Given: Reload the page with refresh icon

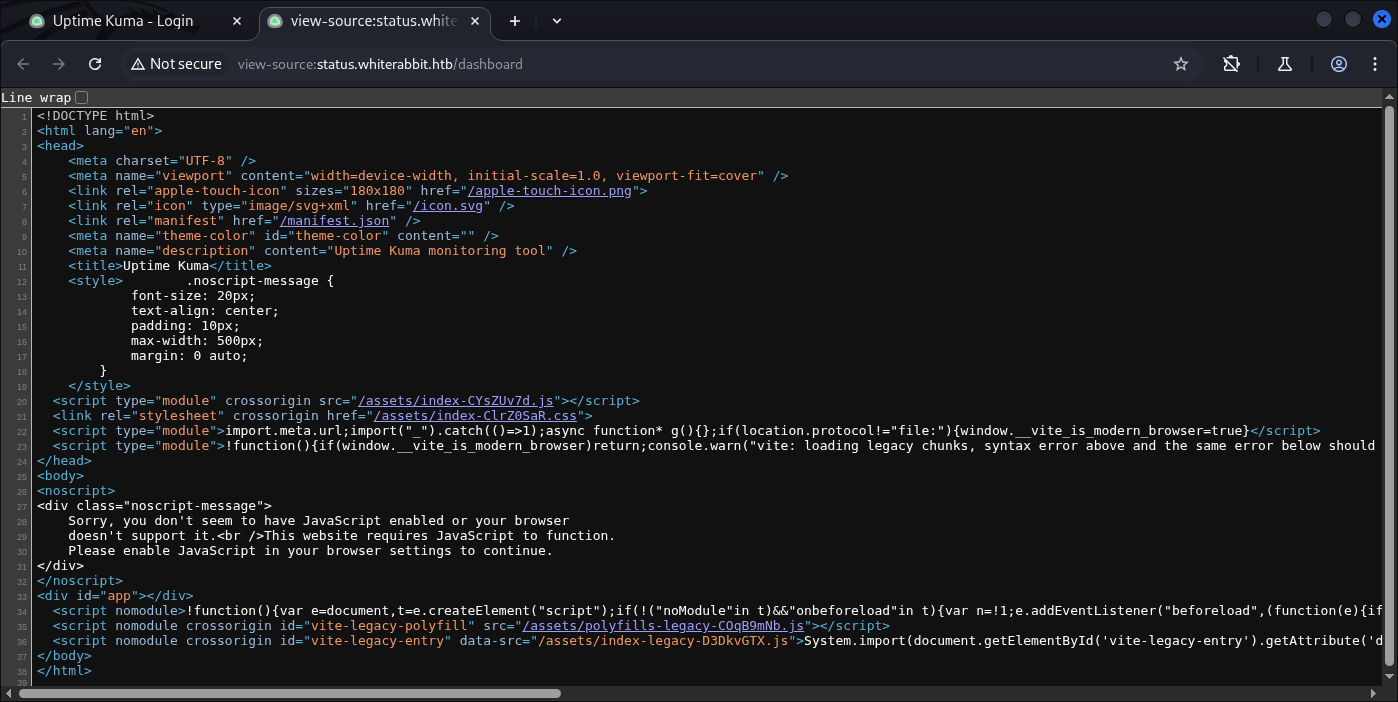Looking at the screenshot, I should (x=95, y=64).
